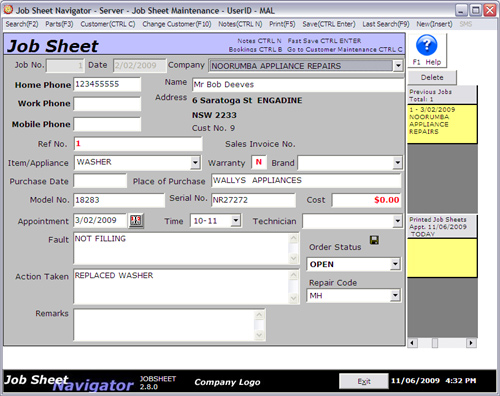This screenshot has width=500, height=396.
Task: Click the Name field with Mr Bob Deeves
Action: pos(298,85)
